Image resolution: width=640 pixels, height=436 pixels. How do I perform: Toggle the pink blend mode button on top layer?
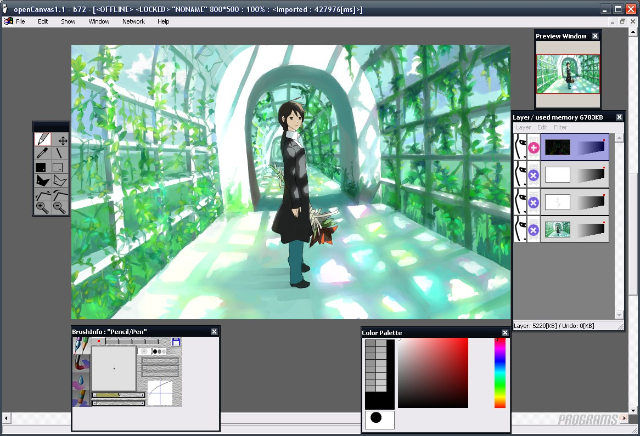point(533,148)
